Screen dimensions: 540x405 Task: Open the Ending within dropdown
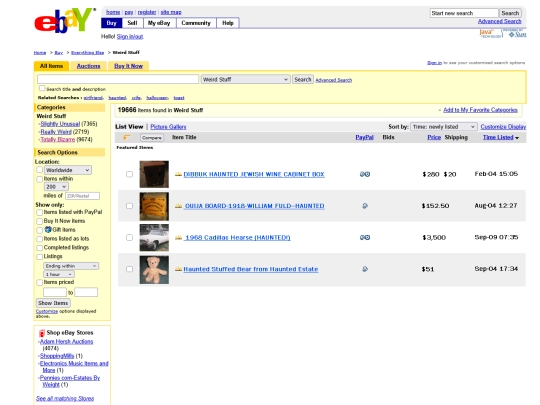pos(71,266)
